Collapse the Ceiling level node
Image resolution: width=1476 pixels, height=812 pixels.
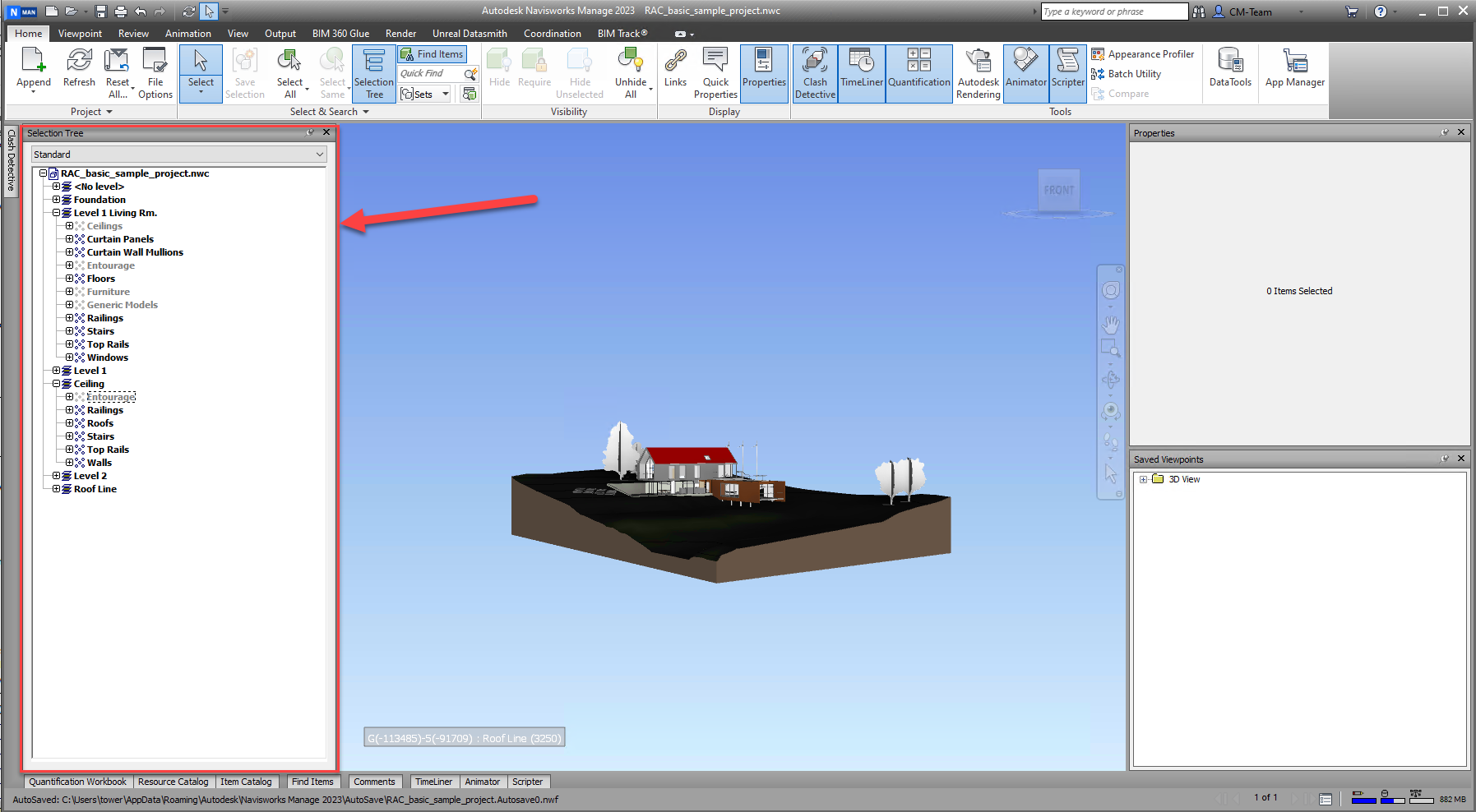click(x=56, y=384)
